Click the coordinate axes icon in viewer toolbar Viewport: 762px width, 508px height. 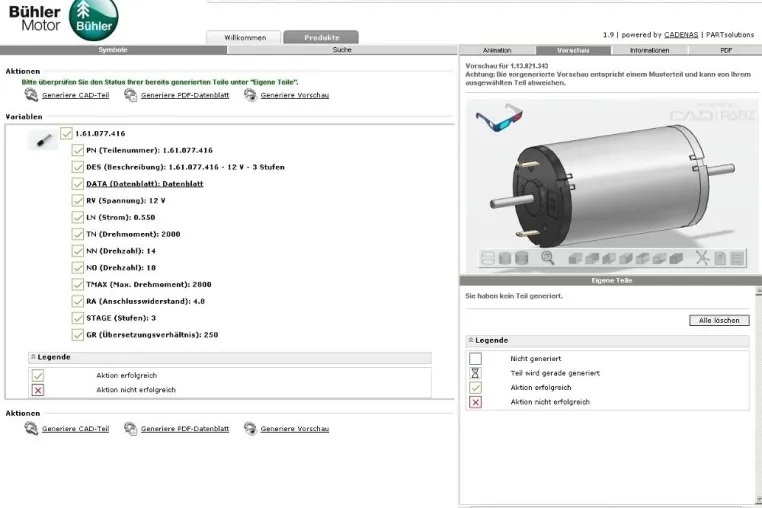tap(702, 258)
